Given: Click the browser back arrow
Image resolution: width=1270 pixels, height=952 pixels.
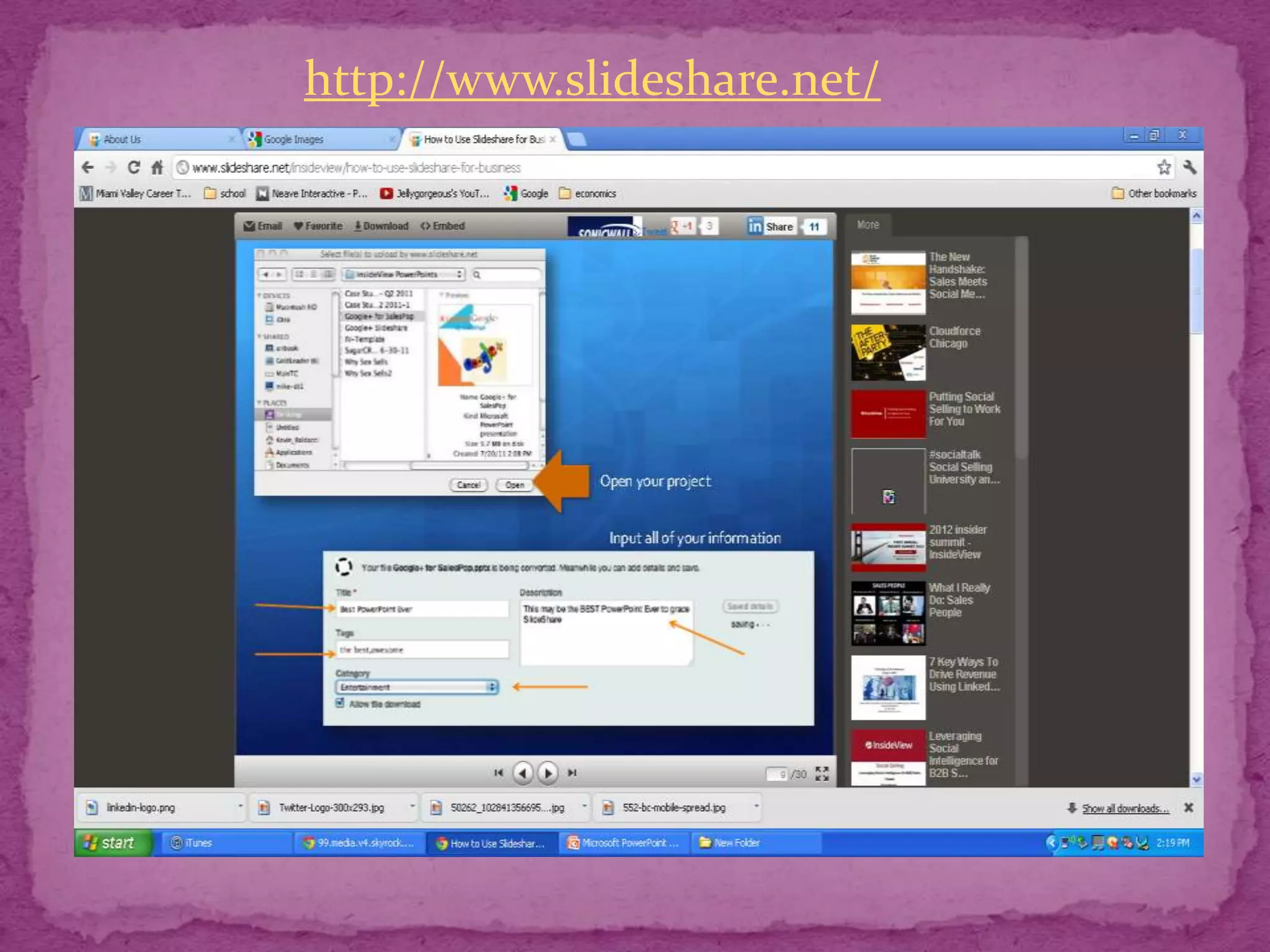Looking at the screenshot, I should [88, 167].
